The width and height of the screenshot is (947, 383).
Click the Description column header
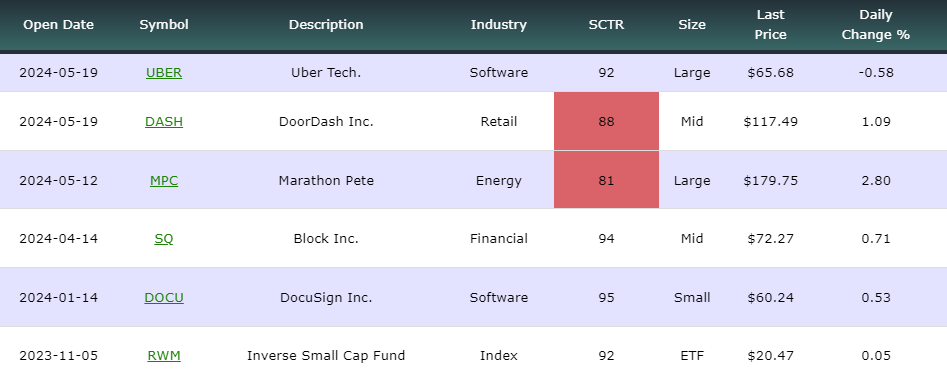326,25
